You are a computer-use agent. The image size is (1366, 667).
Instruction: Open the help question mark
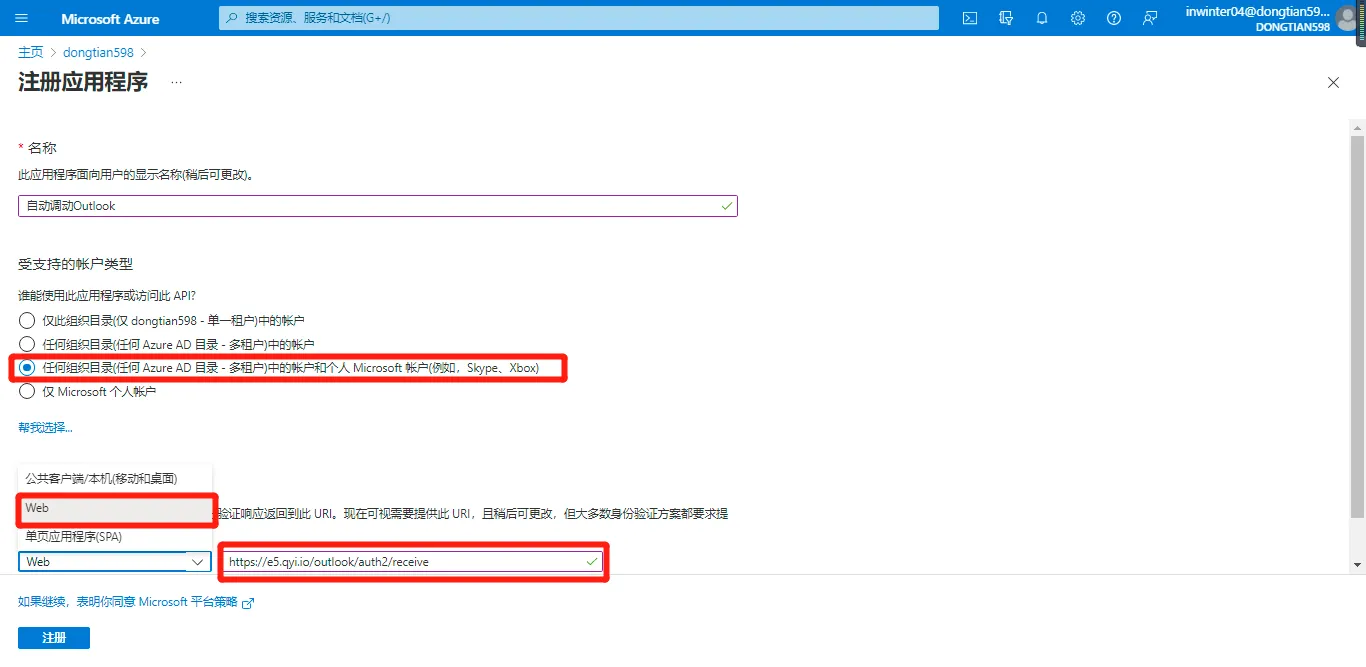1114,18
